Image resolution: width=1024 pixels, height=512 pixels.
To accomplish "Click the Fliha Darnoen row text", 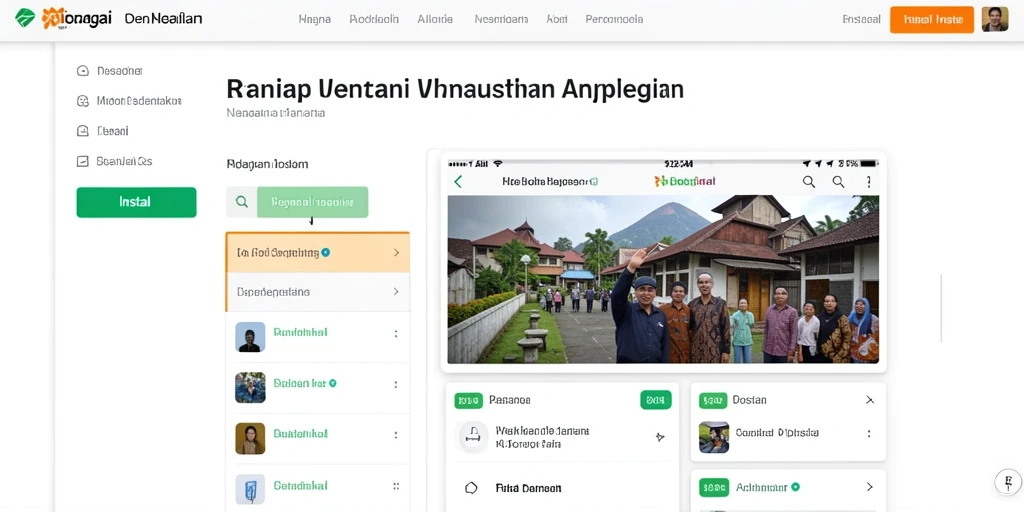I will pyautogui.click(x=528, y=488).
